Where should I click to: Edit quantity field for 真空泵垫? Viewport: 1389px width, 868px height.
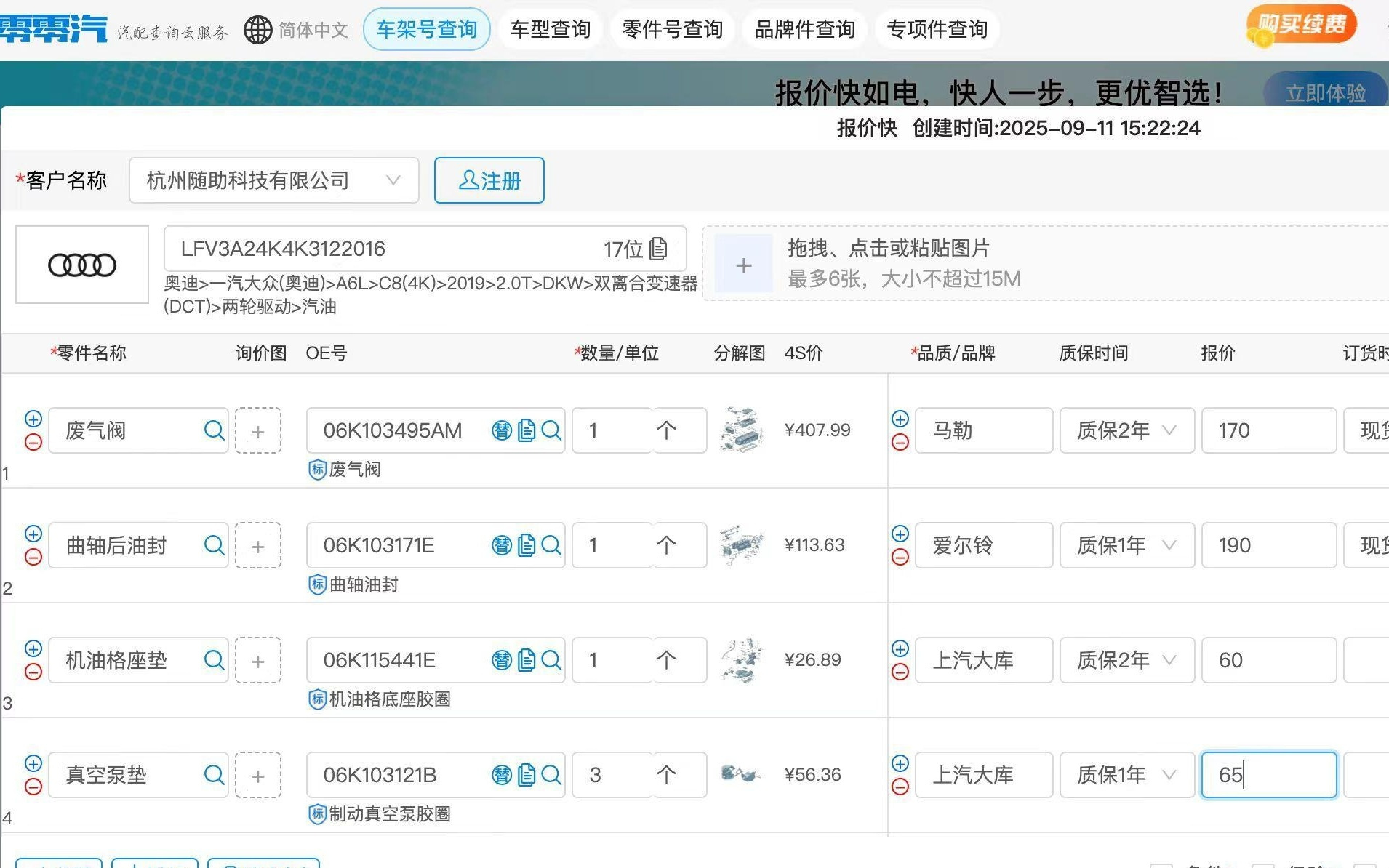[x=612, y=775]
